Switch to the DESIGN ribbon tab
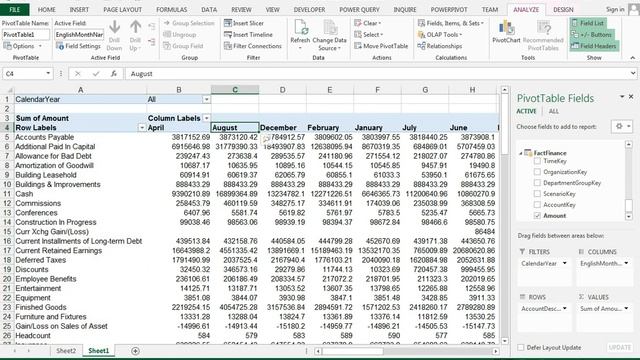 coord(563,9)
